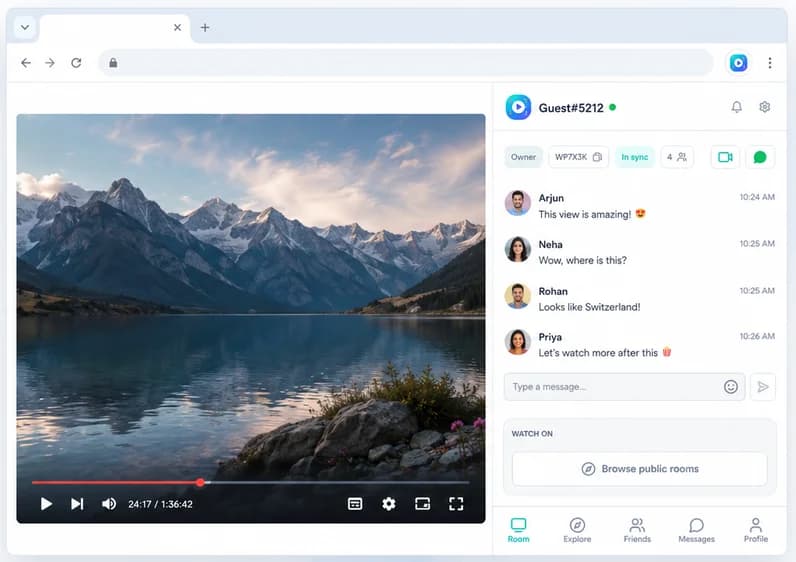Open the browser three-dot menu
The image size is (796, 562).
point(770,62)
